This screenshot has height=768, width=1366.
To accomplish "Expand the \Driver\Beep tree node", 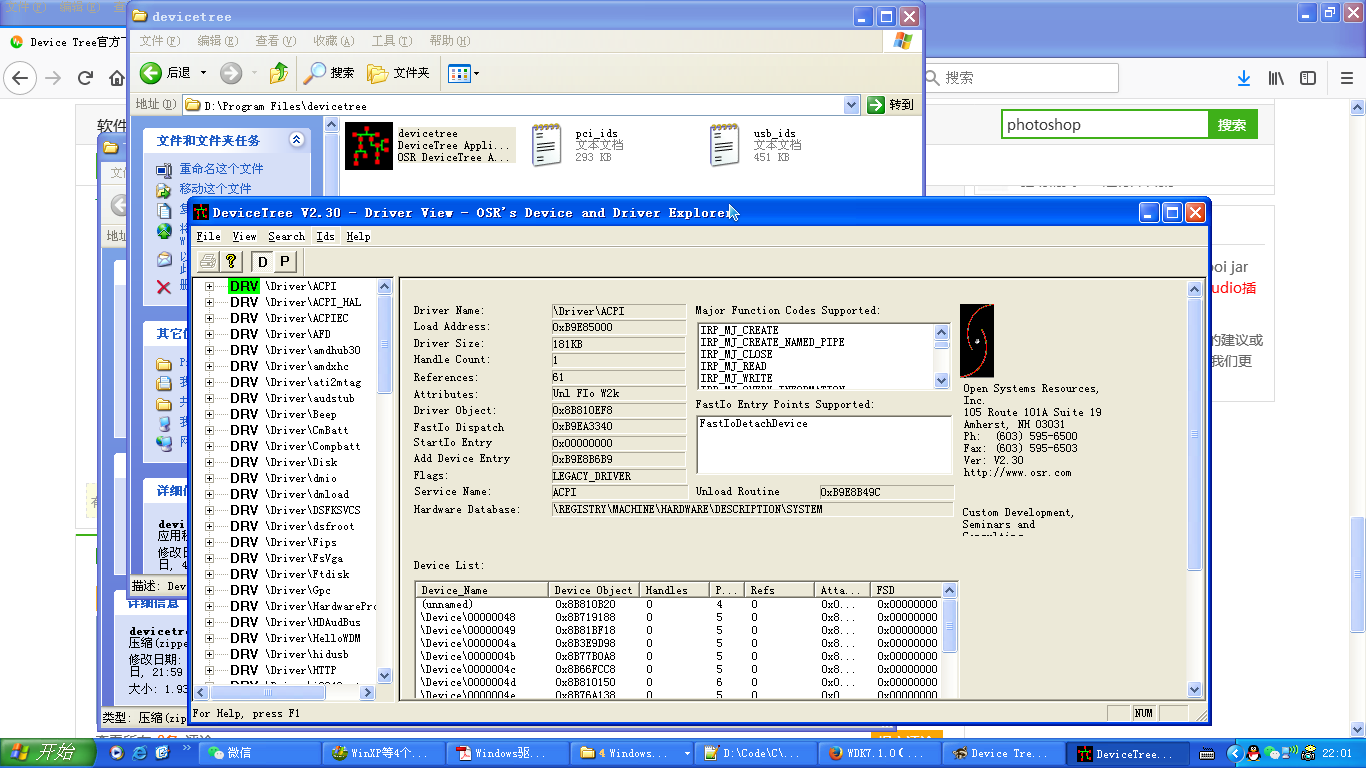I will pyautogui.click(x=210, y=414).
